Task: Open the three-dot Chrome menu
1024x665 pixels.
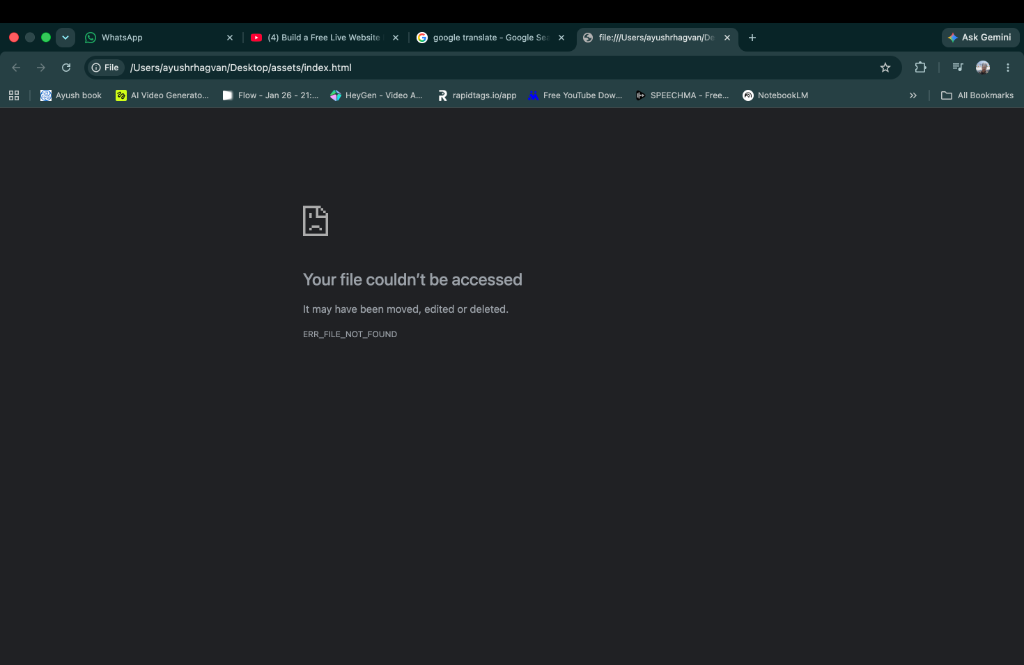Action: pos(1008,67)
